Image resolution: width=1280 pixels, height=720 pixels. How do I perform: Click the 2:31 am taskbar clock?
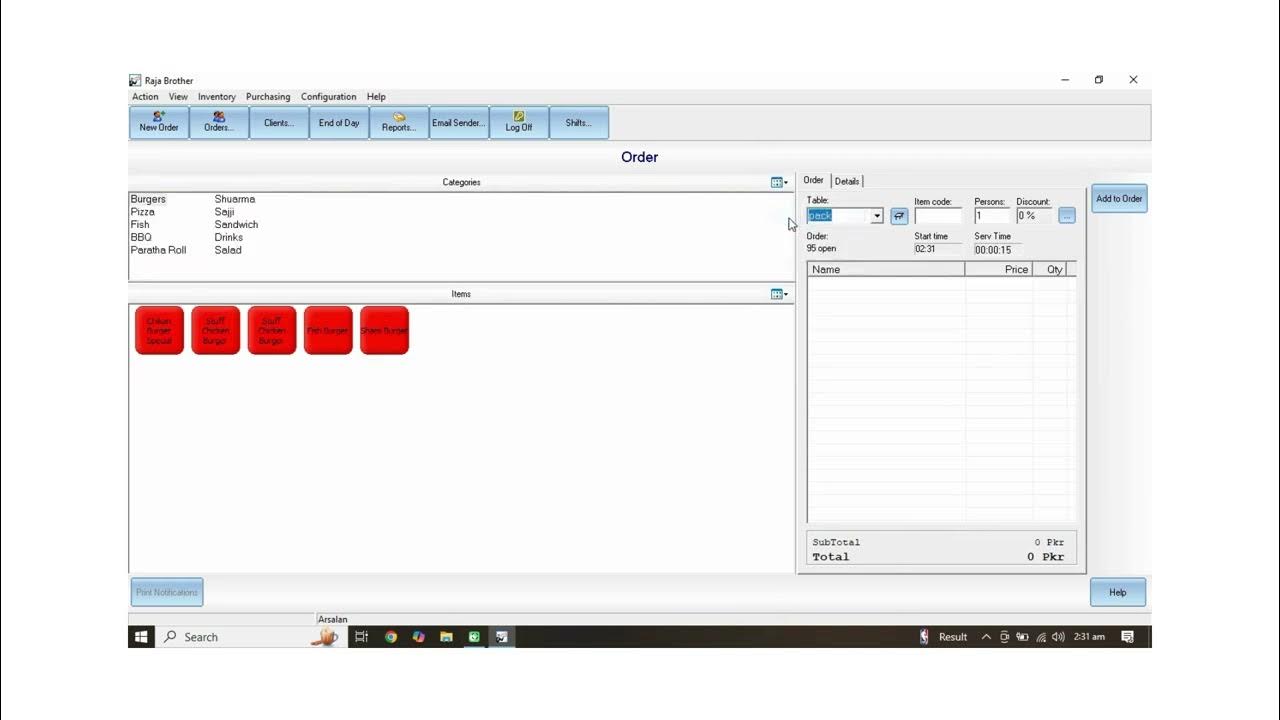click(x=1089, y=637)
